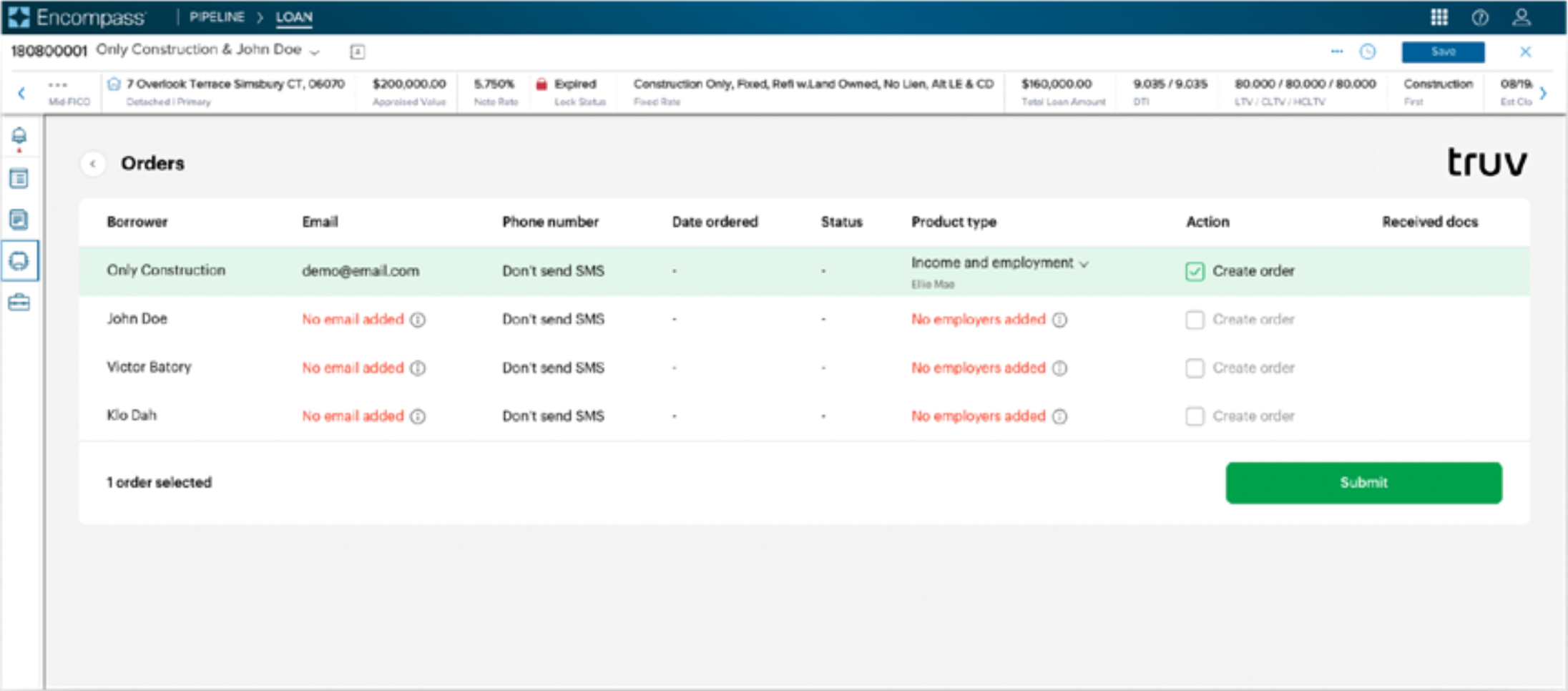Click the info icon beside John Doe's employers warning
Viewport: 1568px width, 691px height.
tap(1060, 320)
